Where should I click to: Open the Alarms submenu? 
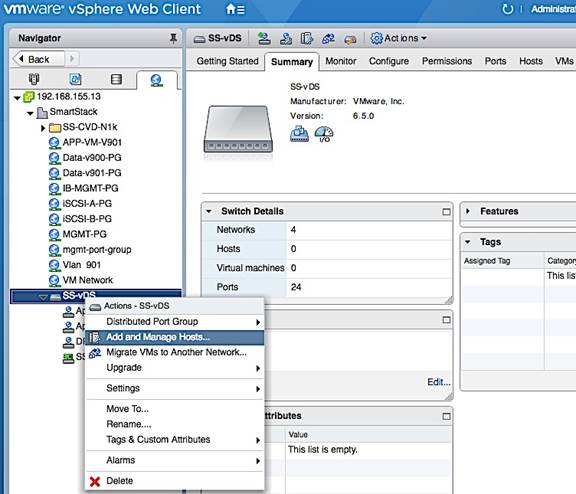click(175, 460)
